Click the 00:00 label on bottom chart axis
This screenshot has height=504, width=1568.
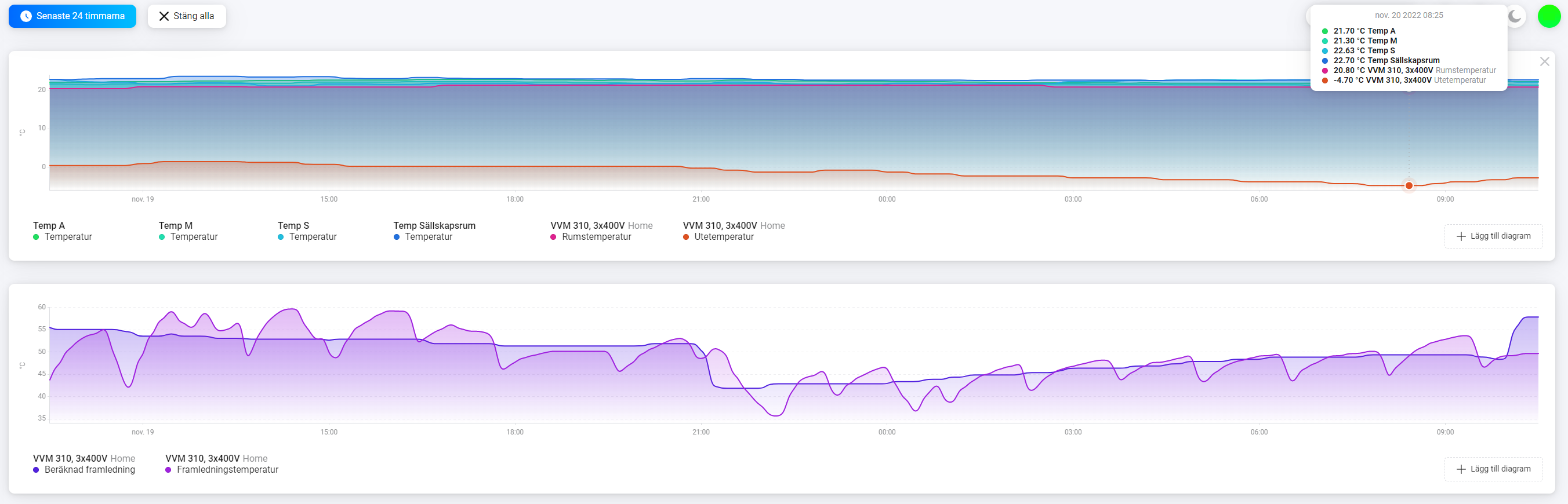coord(887,432)
